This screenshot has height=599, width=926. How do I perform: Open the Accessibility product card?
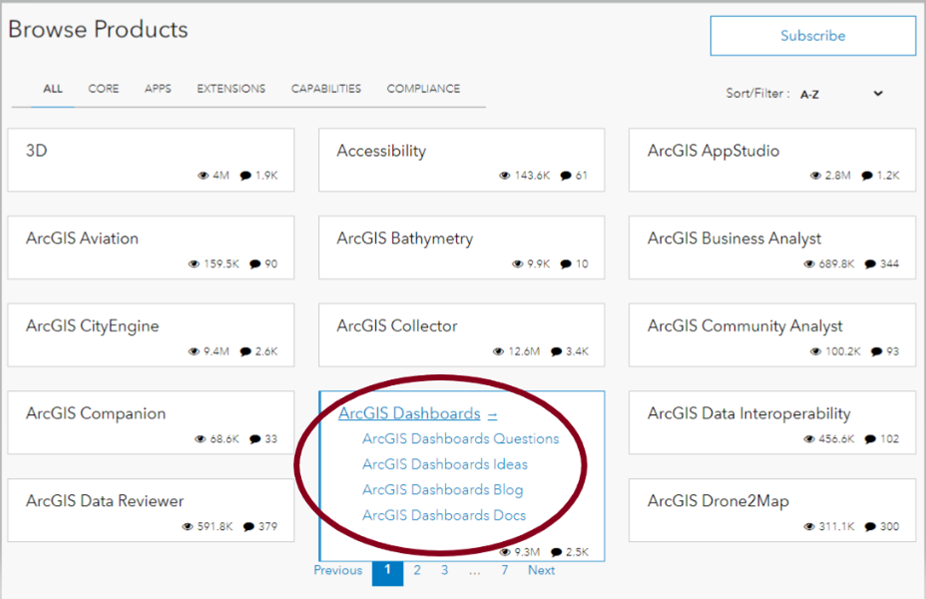point(461,160)
